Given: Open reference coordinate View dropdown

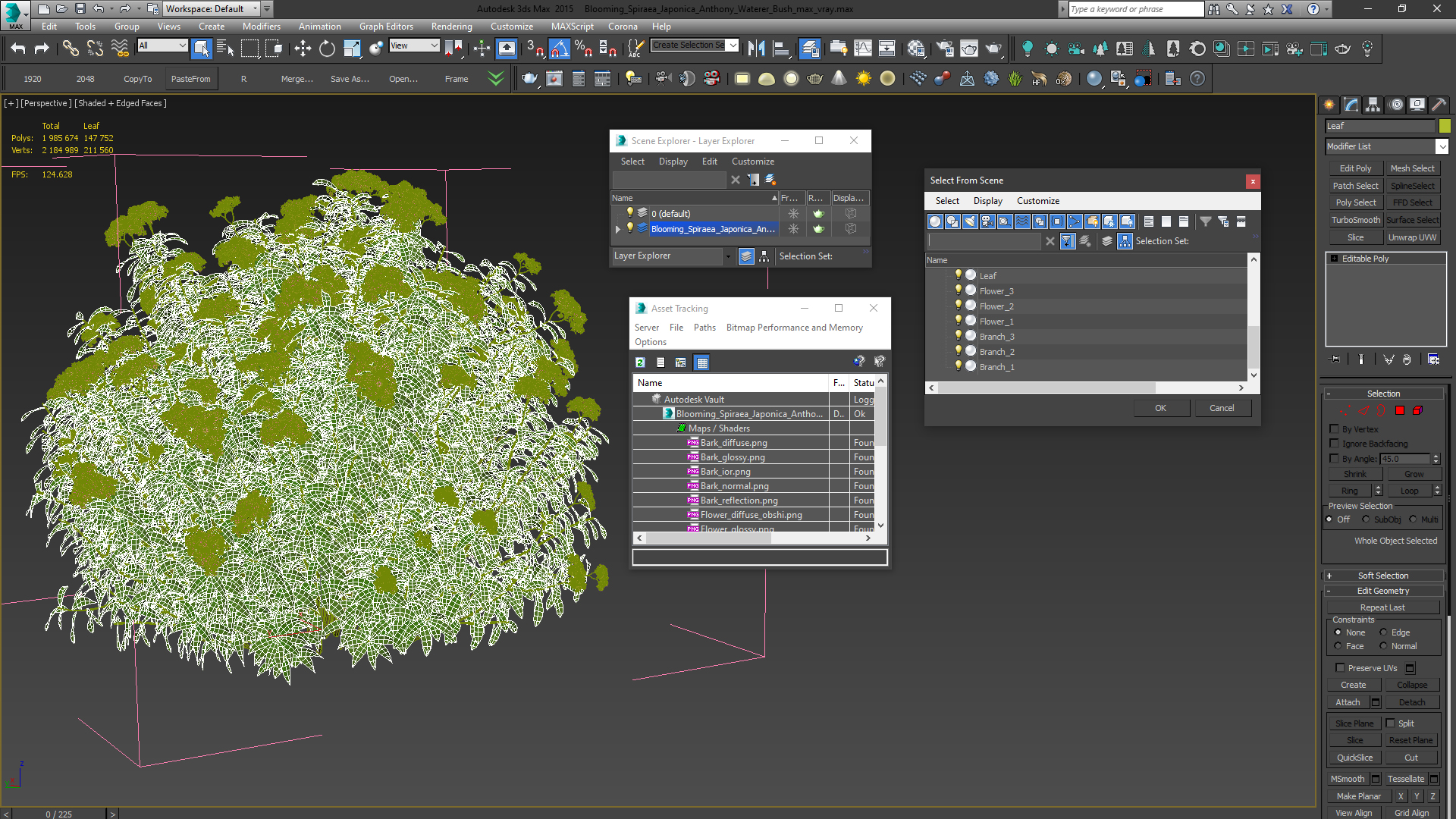Looking at the screenshot, I should click(414, 45).
